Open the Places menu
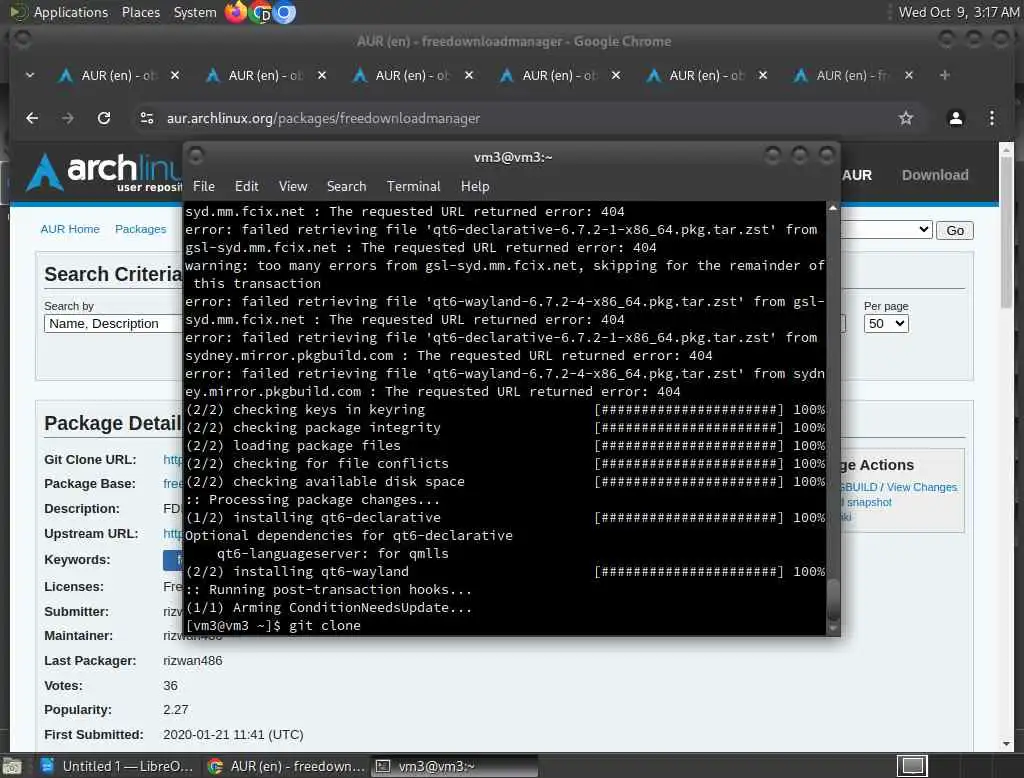This screenshot has width=1024, height=778. [x=140, y=12]
